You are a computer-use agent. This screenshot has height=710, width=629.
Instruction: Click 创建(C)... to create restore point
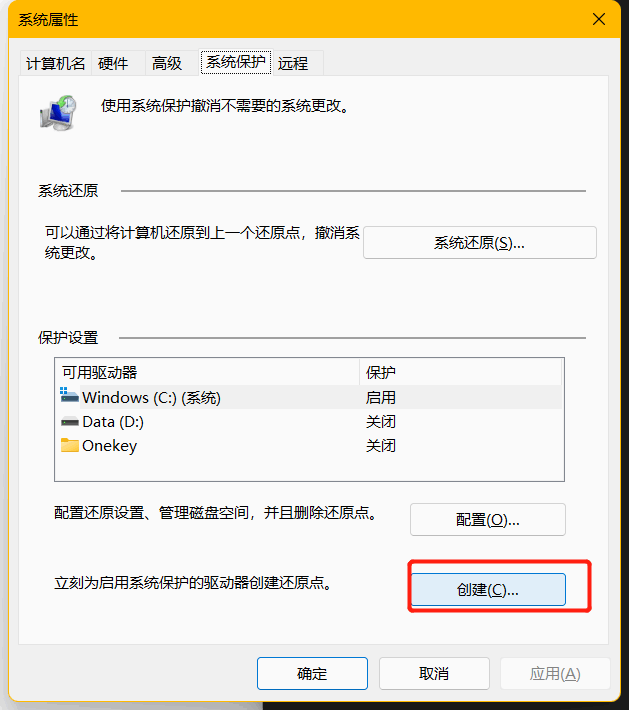point(488,590)
